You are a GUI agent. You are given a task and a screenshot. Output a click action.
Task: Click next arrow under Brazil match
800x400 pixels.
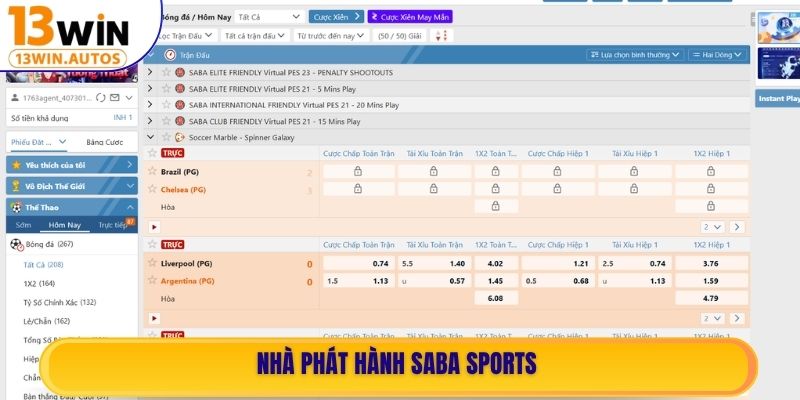(x=736, y=227)
